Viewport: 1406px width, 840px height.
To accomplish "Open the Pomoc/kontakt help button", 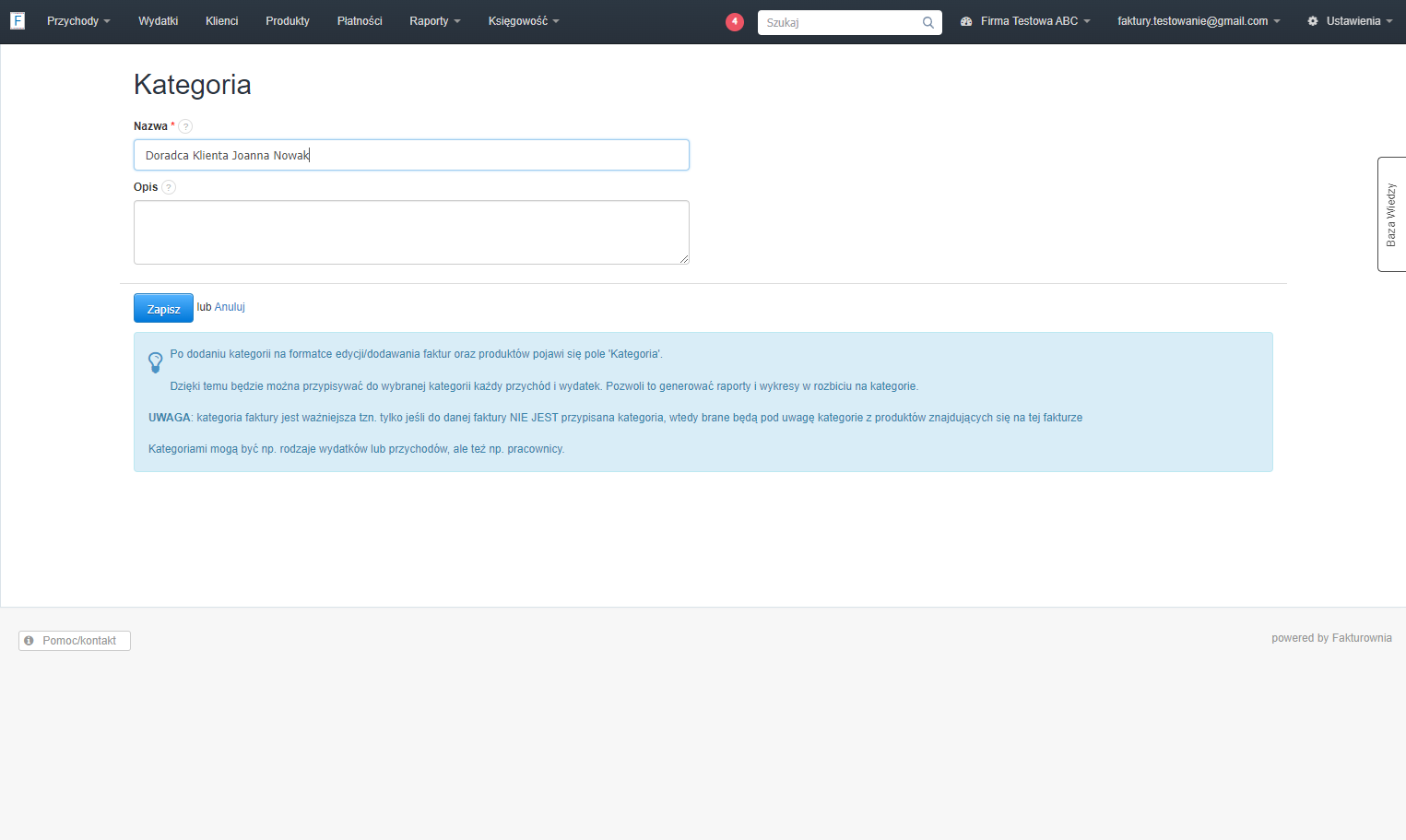I will (x=75, y=641).
